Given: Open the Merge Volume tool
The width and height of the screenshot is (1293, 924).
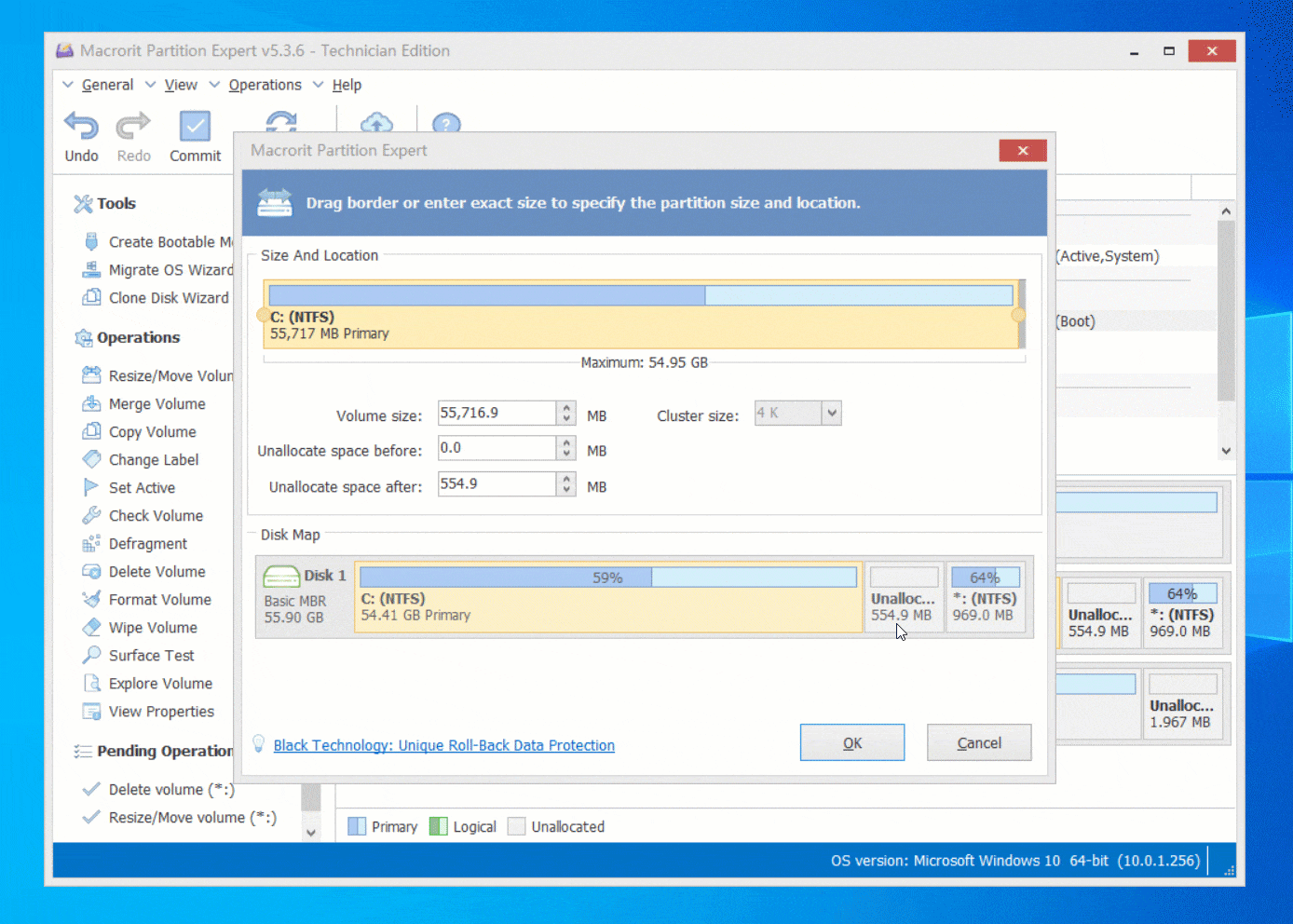Looking at the screenshot, I should click(x=157, y=403).
